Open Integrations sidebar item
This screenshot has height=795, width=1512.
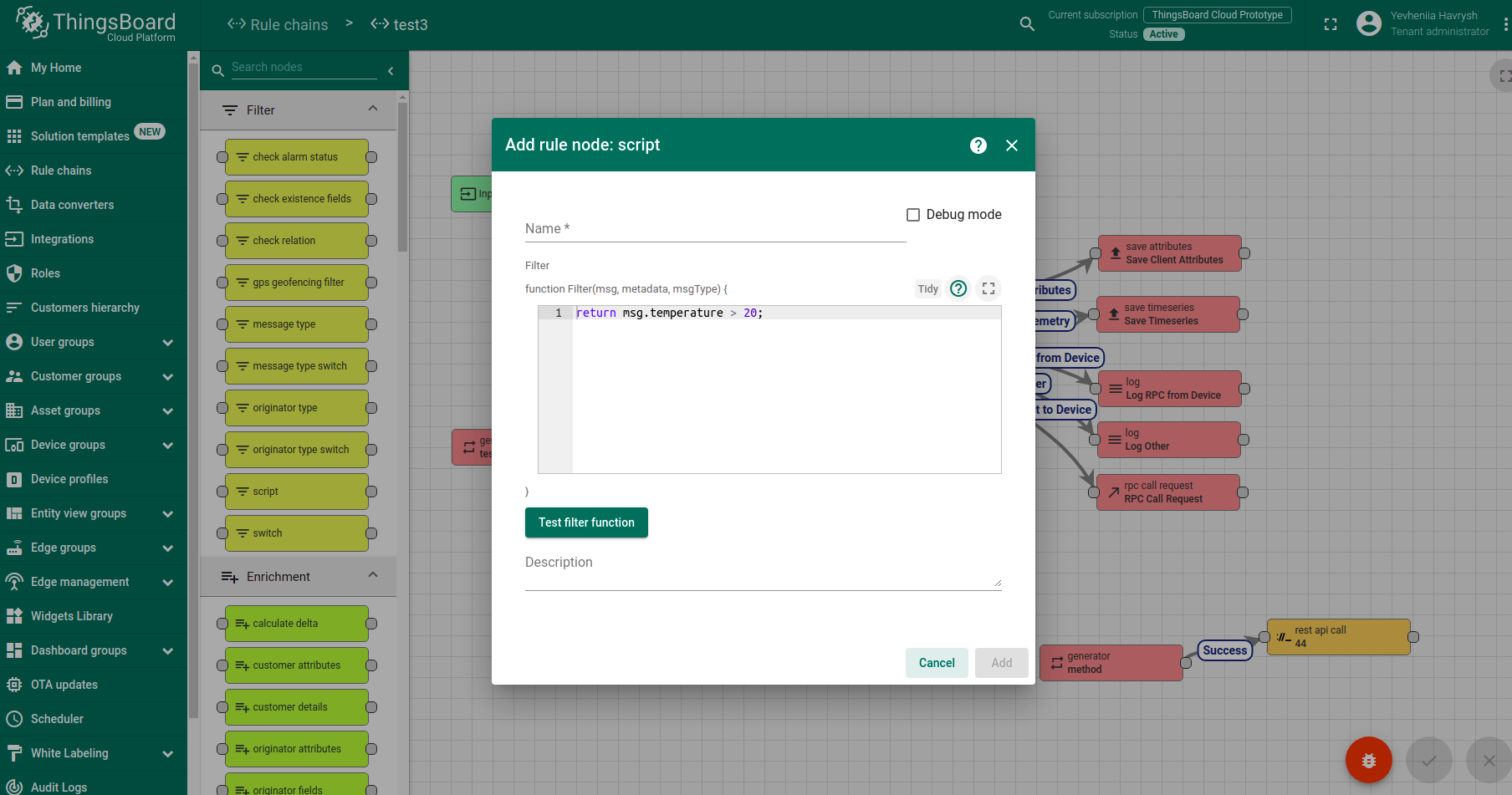[94, 239]
